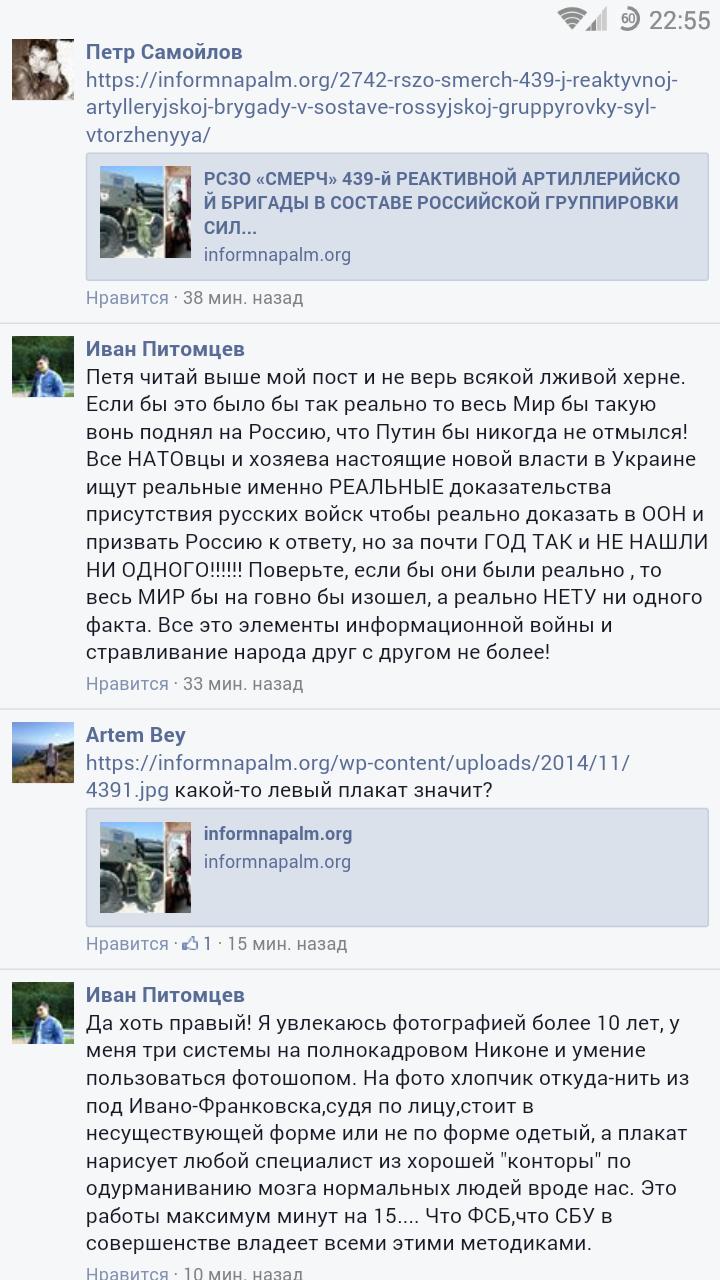Tap the Wi-Fi status bar icon

coord(572,19)
